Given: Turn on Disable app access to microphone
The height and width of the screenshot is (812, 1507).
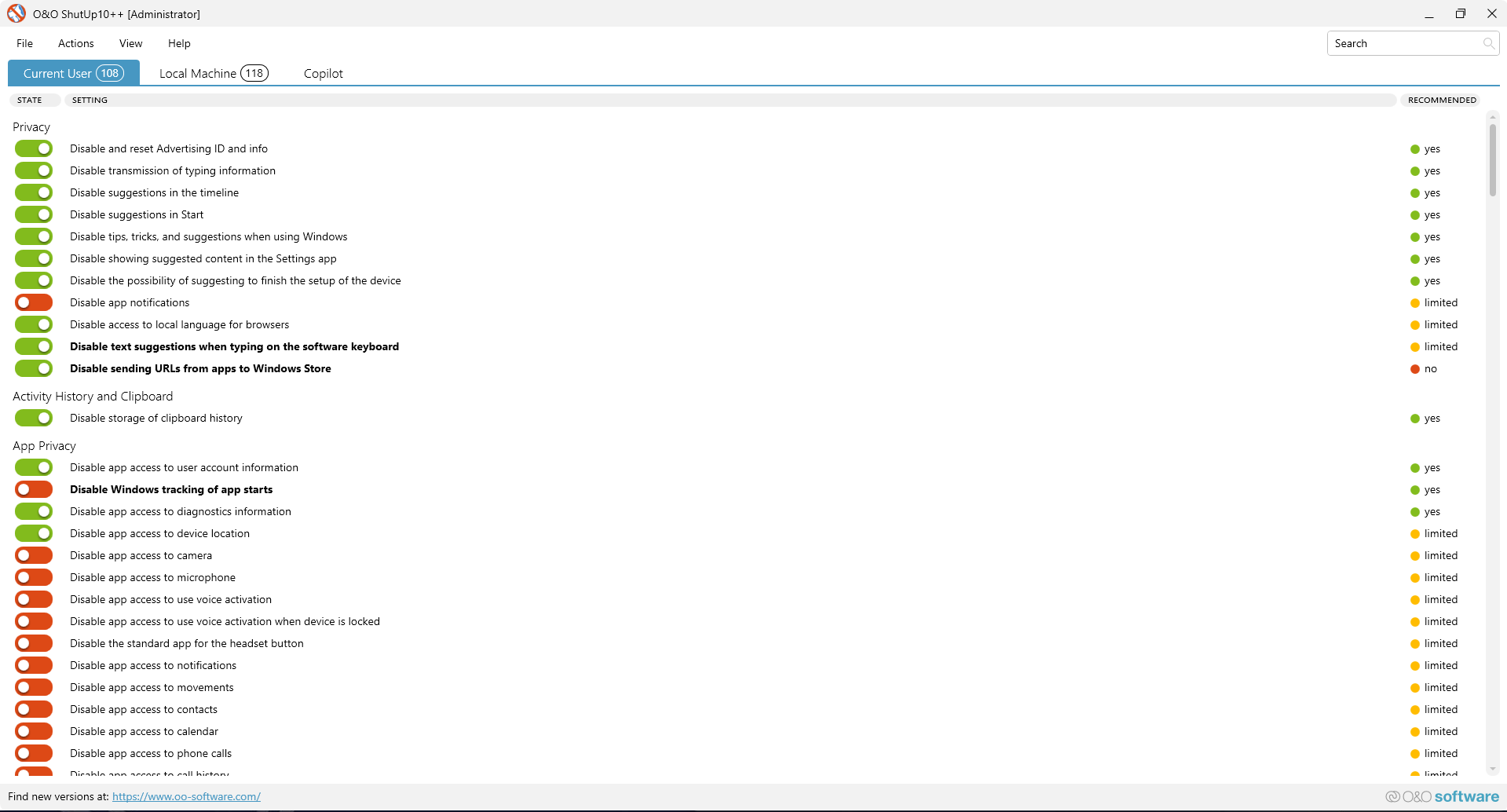Looking at the screenshot, I should [x=34, y=577].
